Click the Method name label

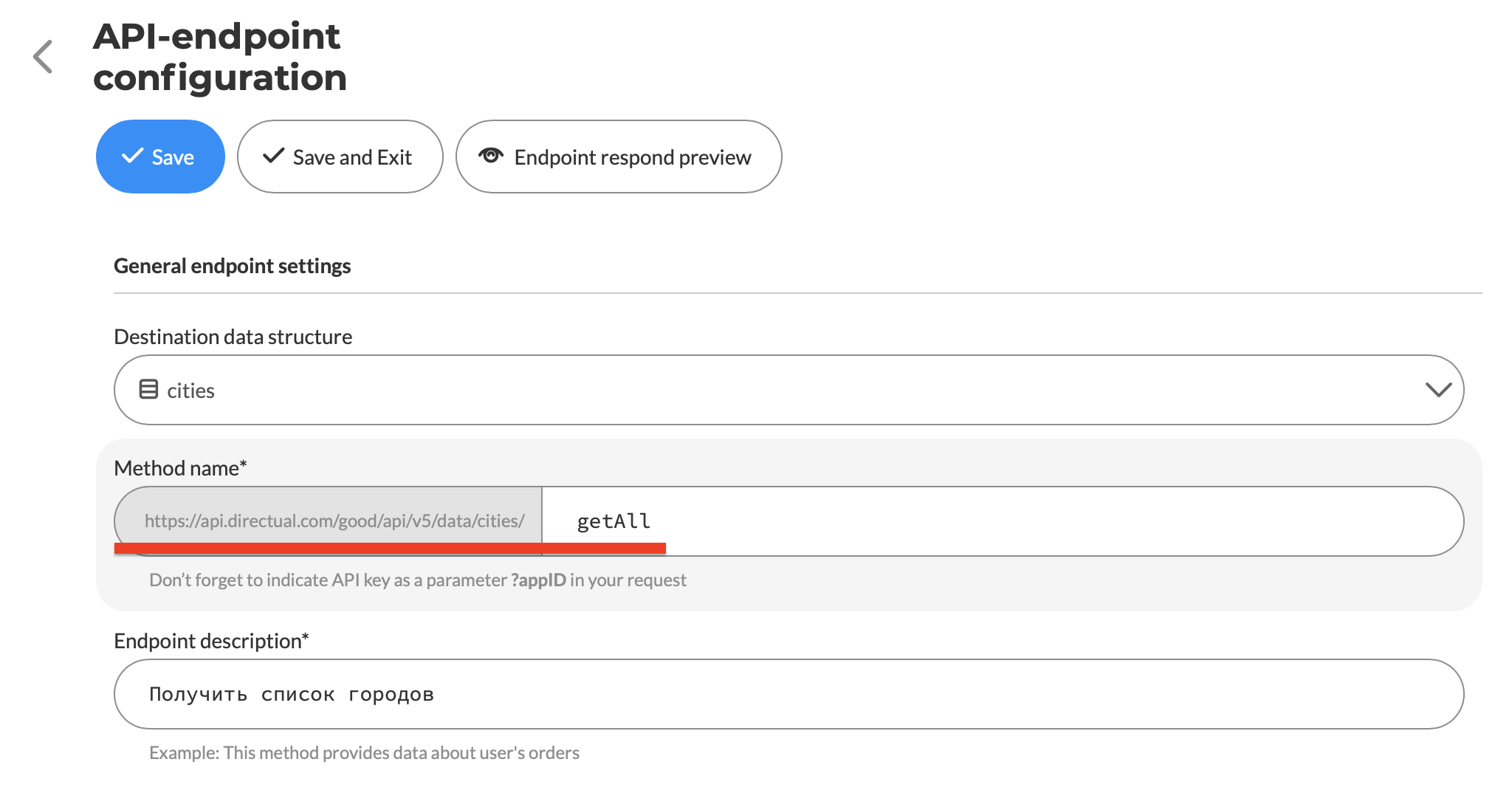[x=180, y=468]
